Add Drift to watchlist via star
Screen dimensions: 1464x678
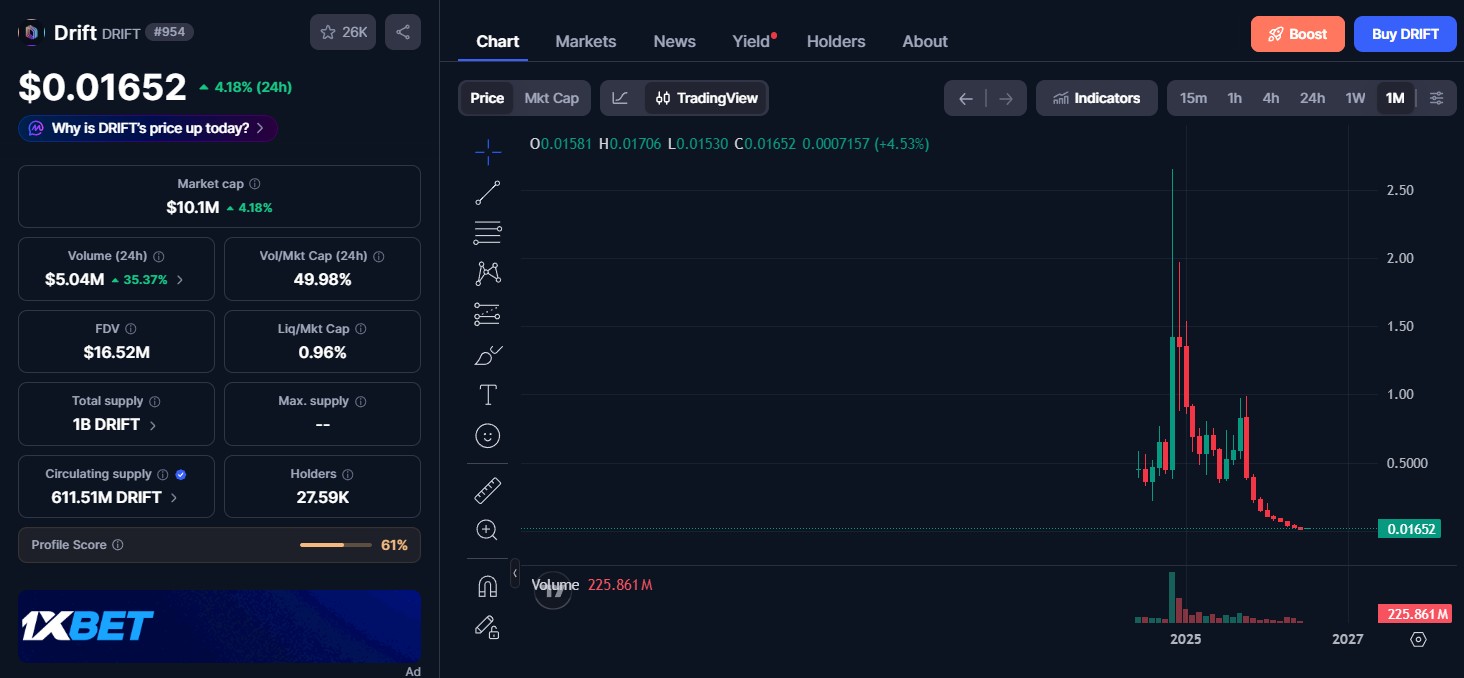click(343, 32)
